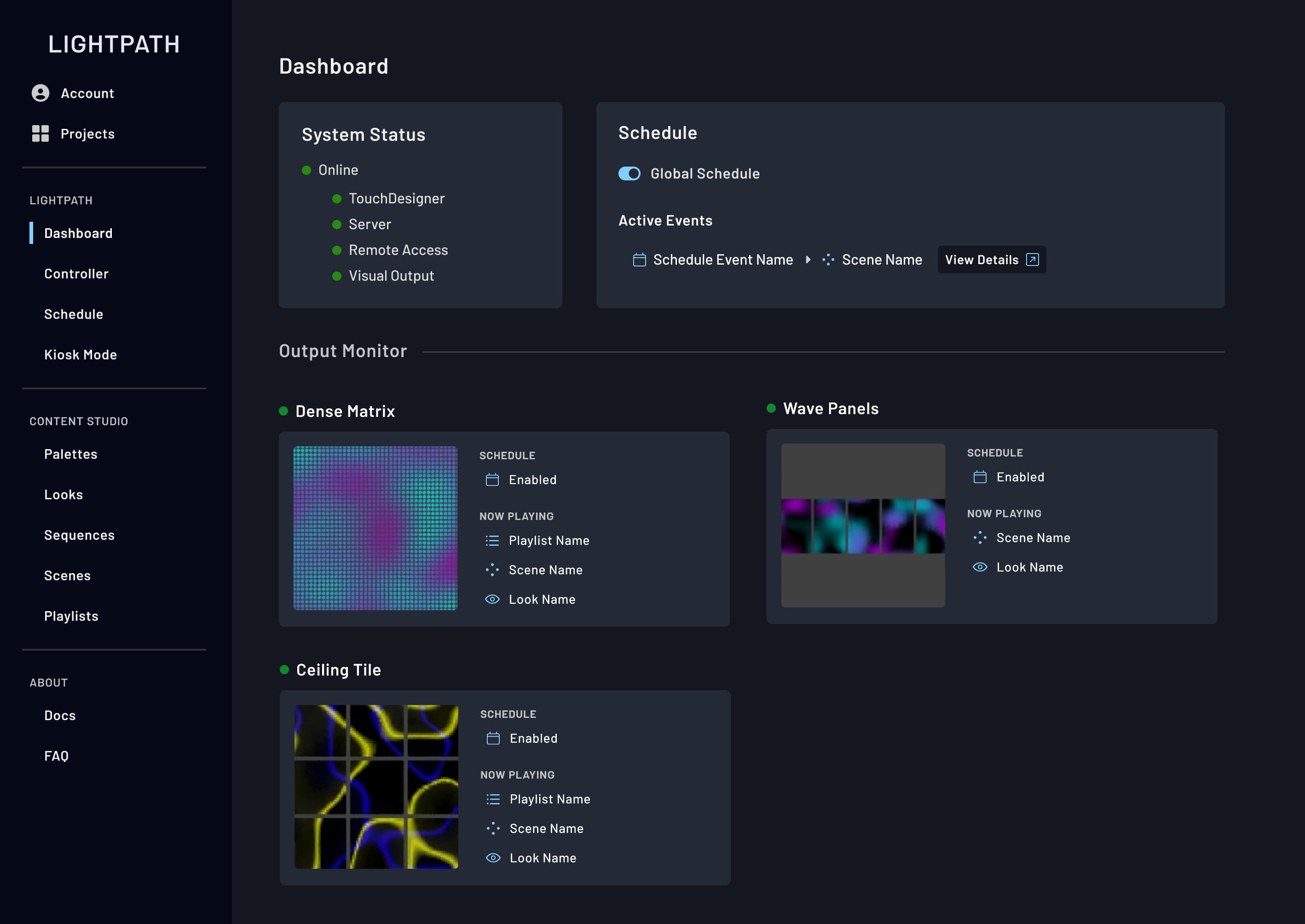The width and height of the screenshot is (1305, 924).
Task: Click Ceiling Tile scene dots icon
Action: coord(493,828)
